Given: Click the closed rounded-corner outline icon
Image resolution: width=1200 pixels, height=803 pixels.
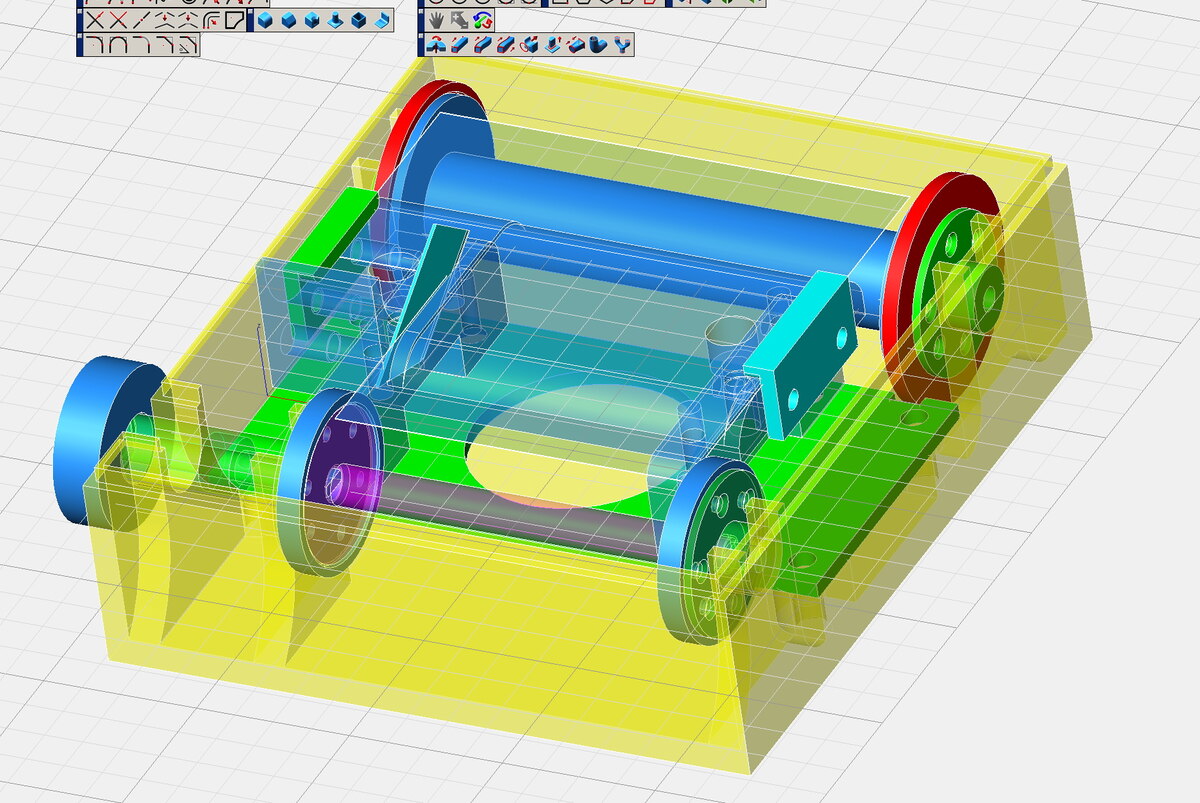Looking at the screenshot, I should 234,20.
